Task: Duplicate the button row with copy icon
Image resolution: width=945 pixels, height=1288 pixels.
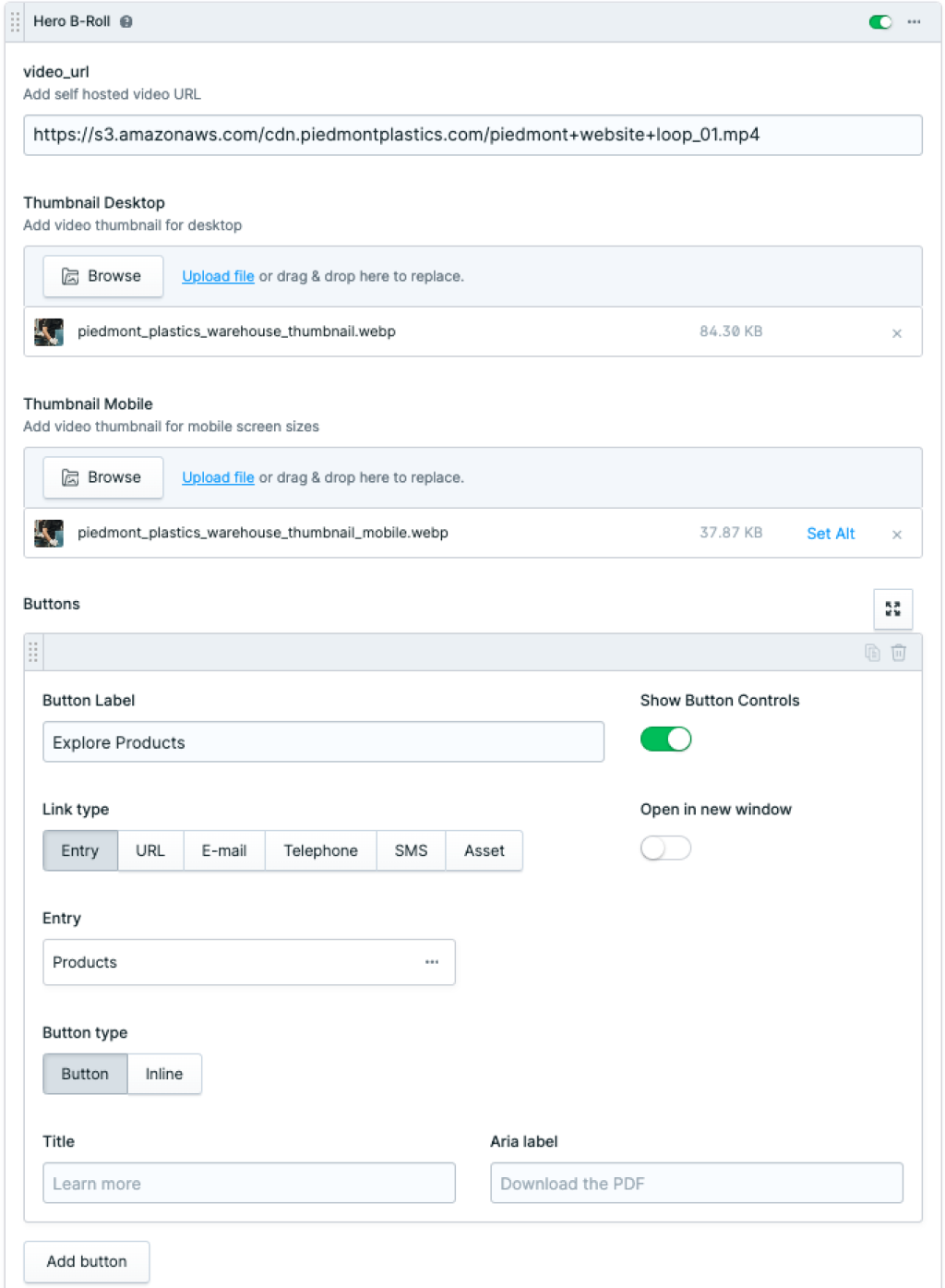Action: point(872,653)
